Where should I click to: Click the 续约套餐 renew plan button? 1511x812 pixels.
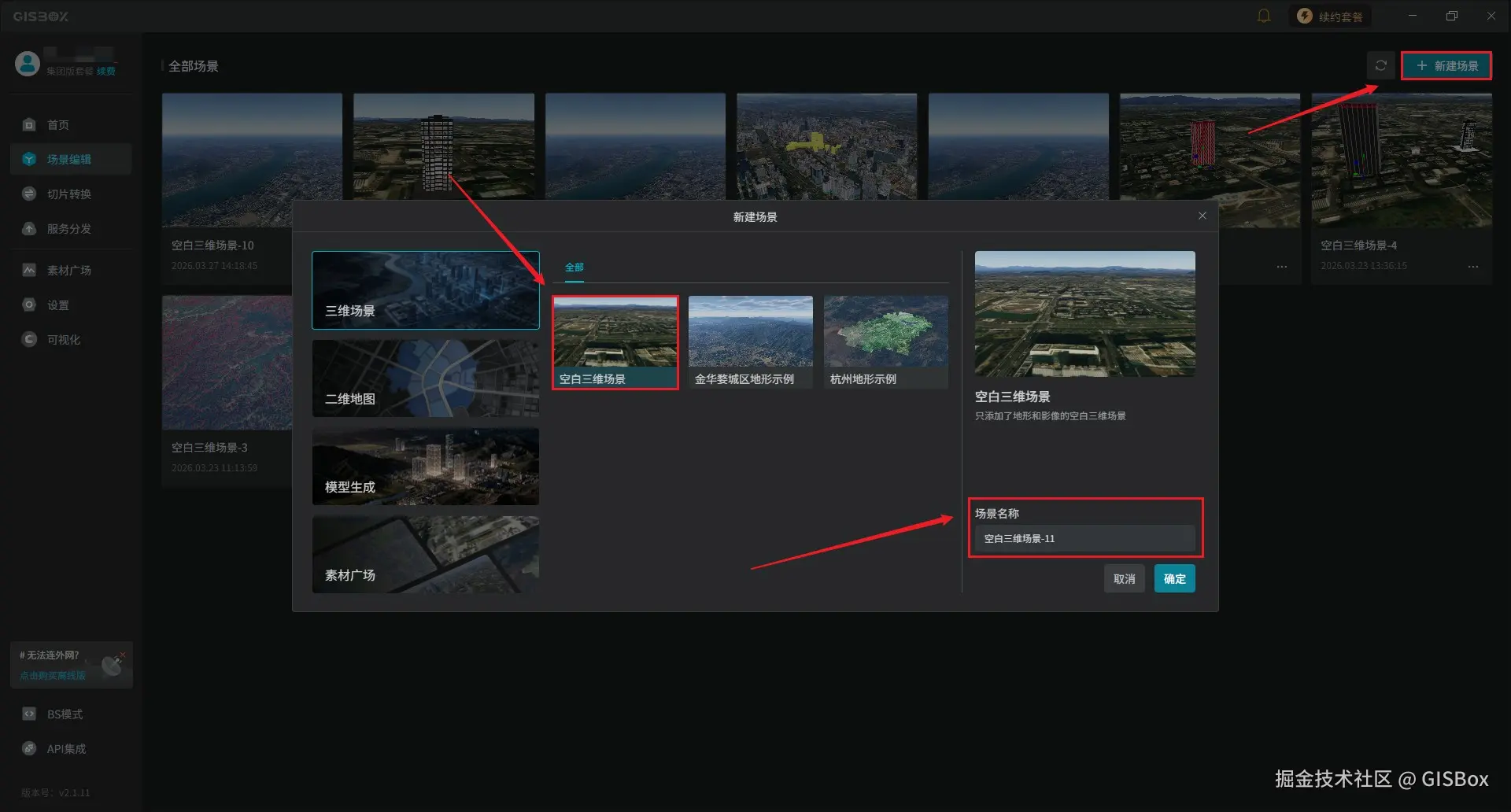[x=1330, y=16]
